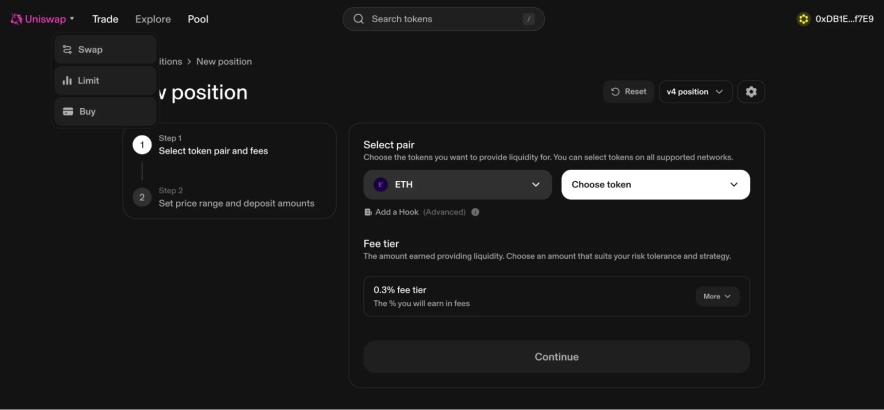
Task: Click the wallet avatar icon
Action: 803,19
